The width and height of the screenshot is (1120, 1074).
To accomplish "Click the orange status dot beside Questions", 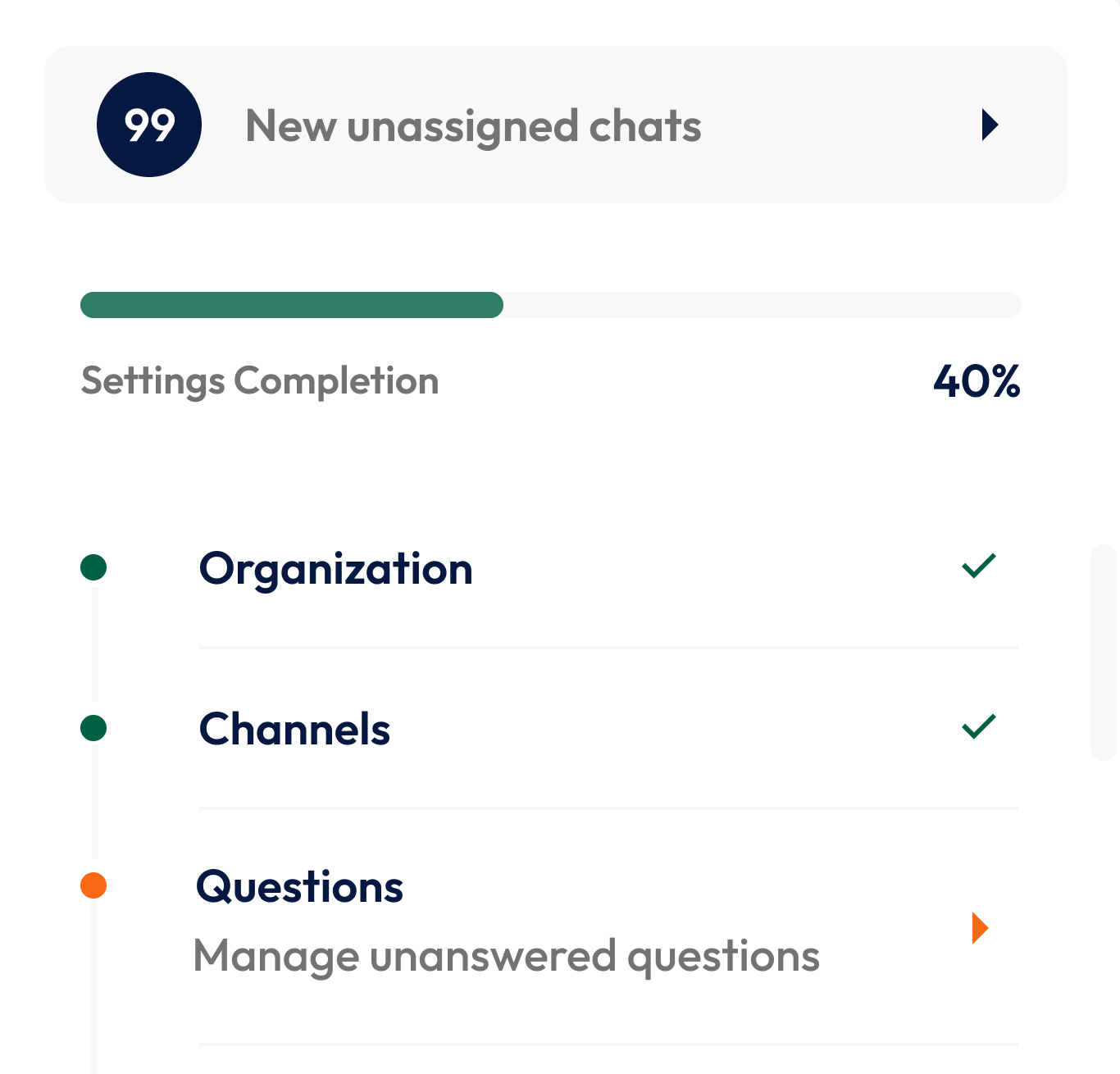I will 93,885.
